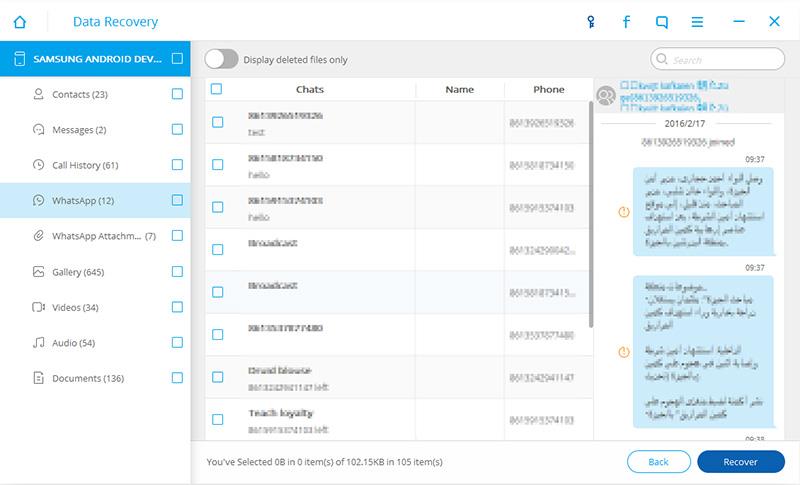800x485 pixels.
Task: Sort by the Phone column header
Action: [x=548, y=89]
